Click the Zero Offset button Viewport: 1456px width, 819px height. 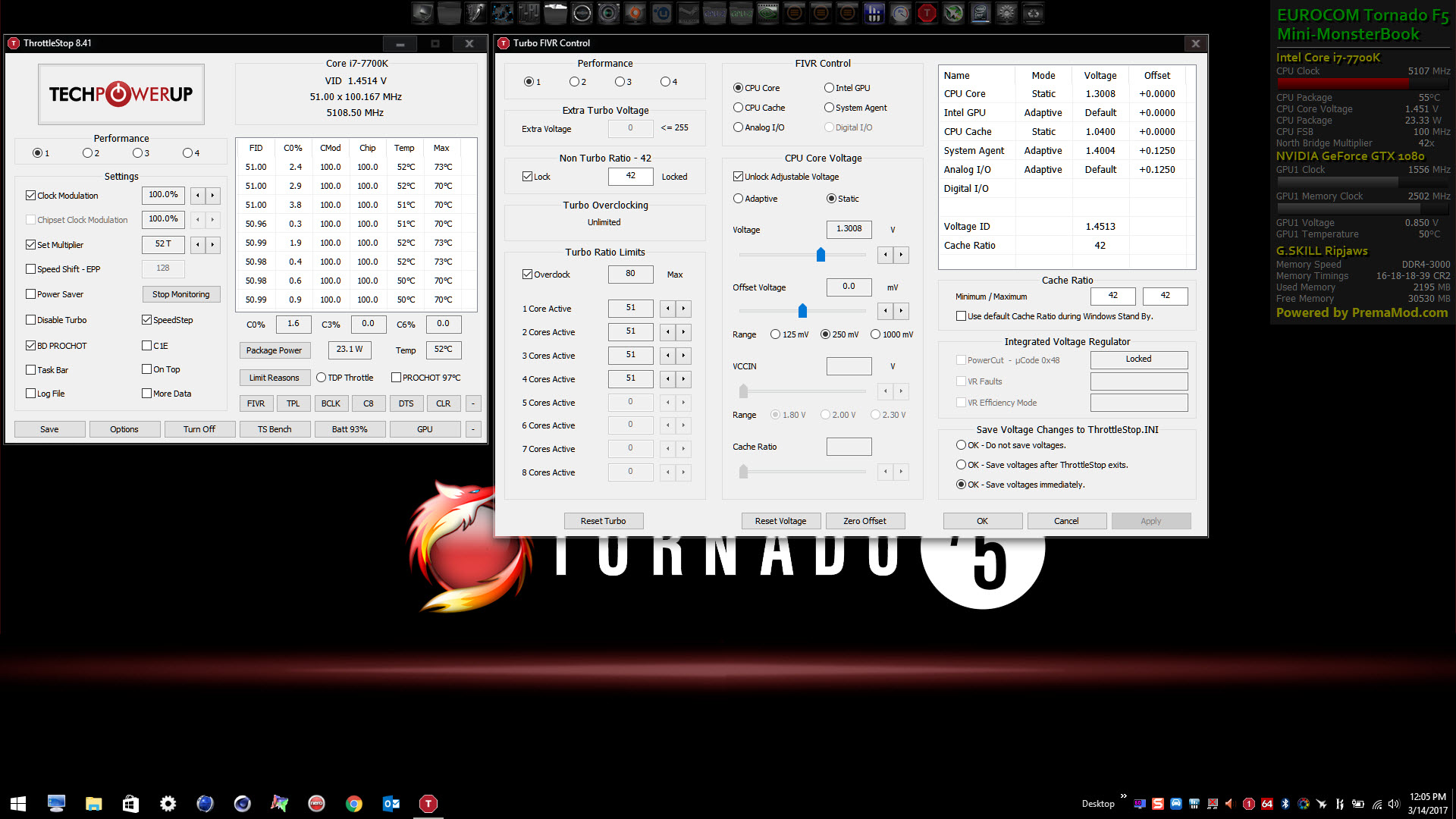864,521
